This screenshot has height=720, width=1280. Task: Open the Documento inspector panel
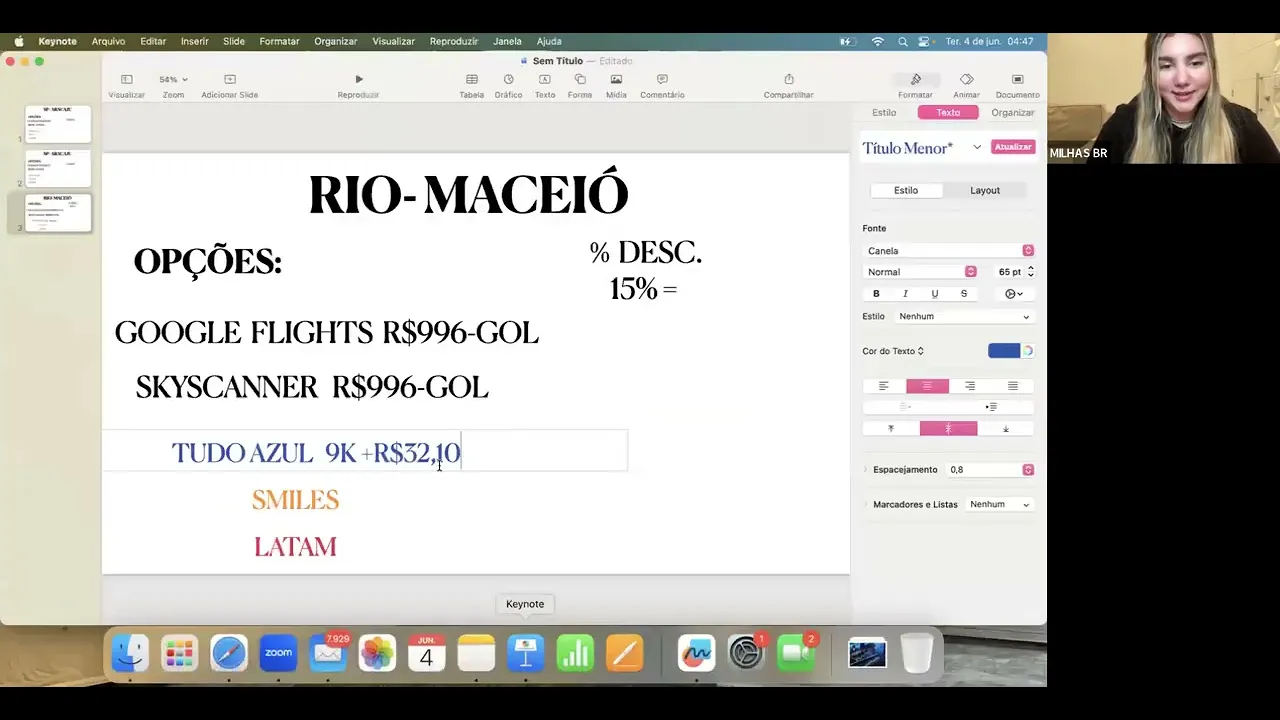[x=1017, y=86]
